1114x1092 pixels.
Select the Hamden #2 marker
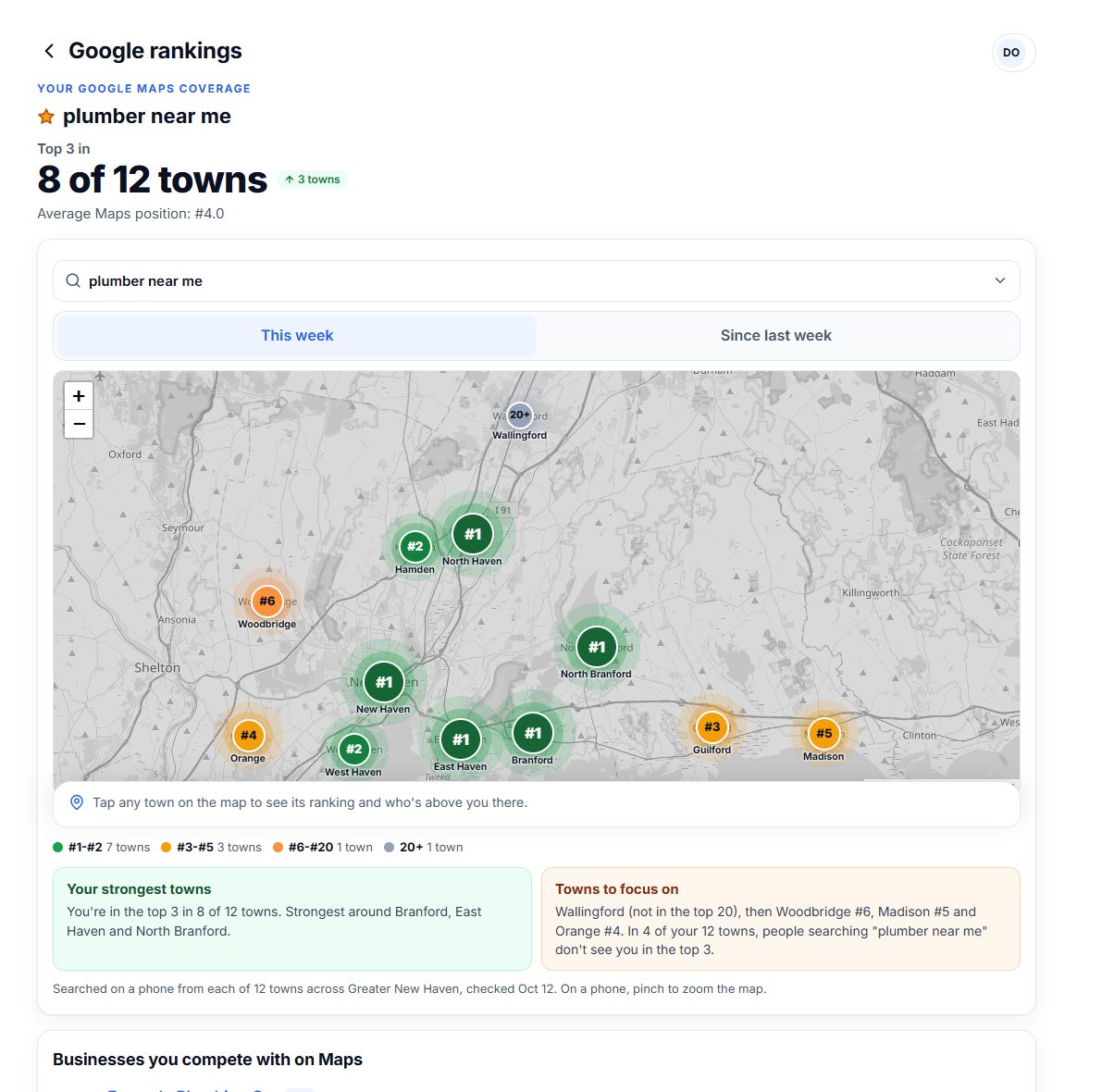415,546
